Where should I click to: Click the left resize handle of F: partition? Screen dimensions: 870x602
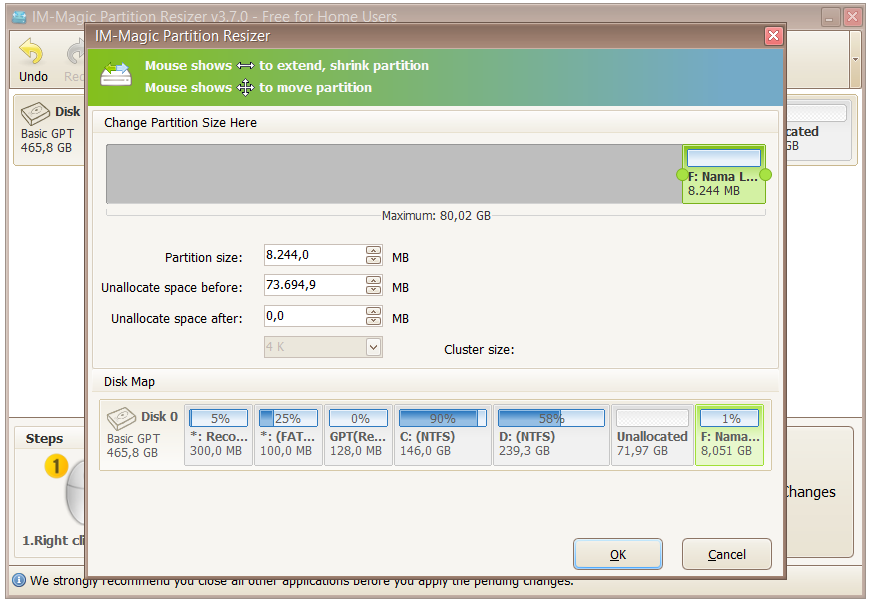682,175
